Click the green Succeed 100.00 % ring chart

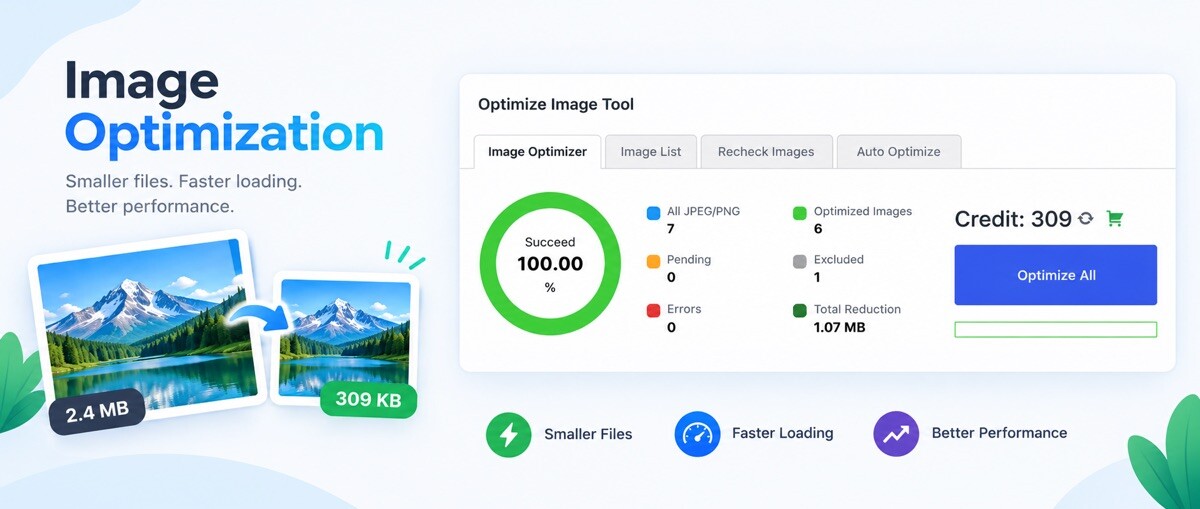coord(549,263)
